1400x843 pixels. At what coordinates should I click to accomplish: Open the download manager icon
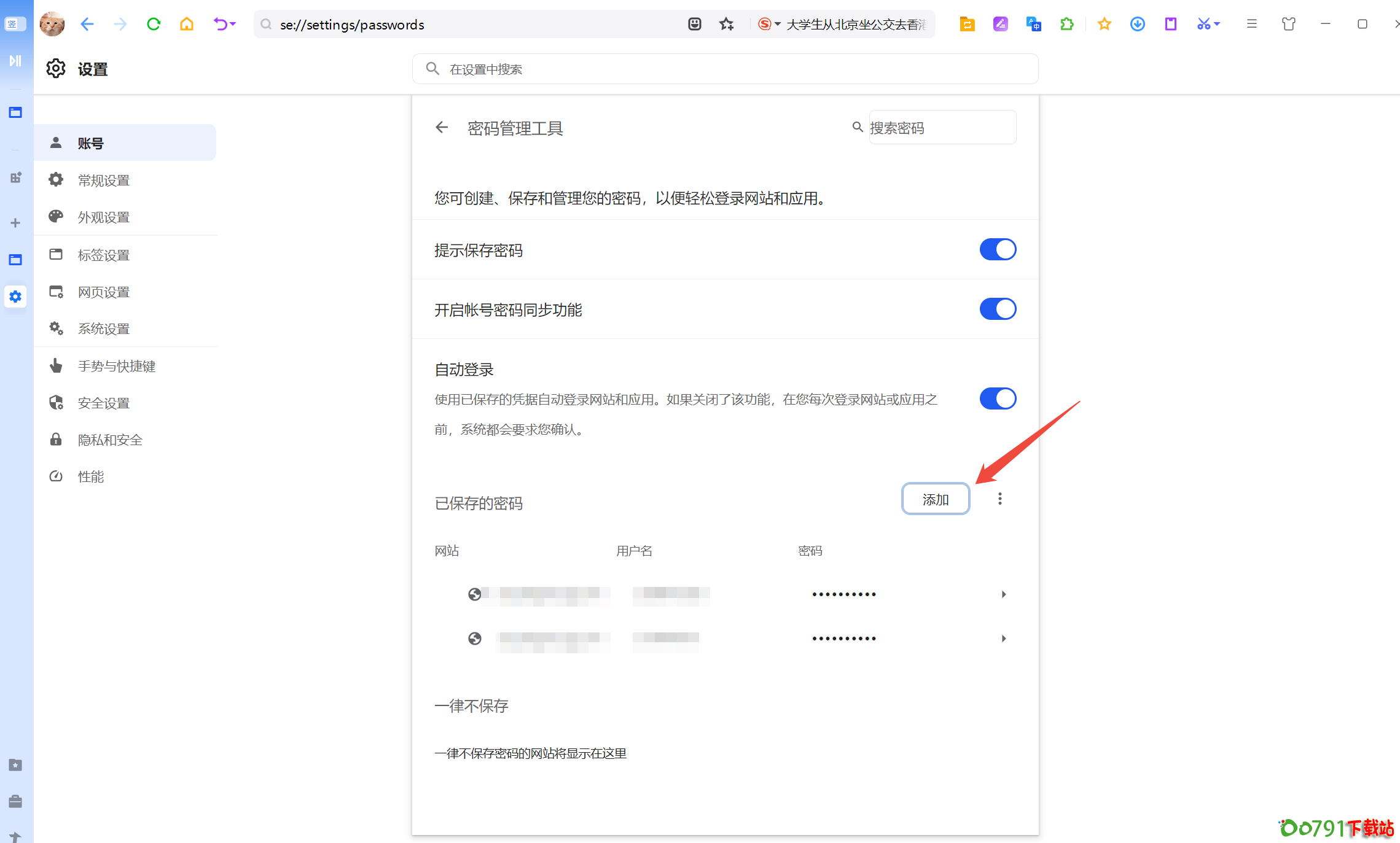tap(1137, 24)
